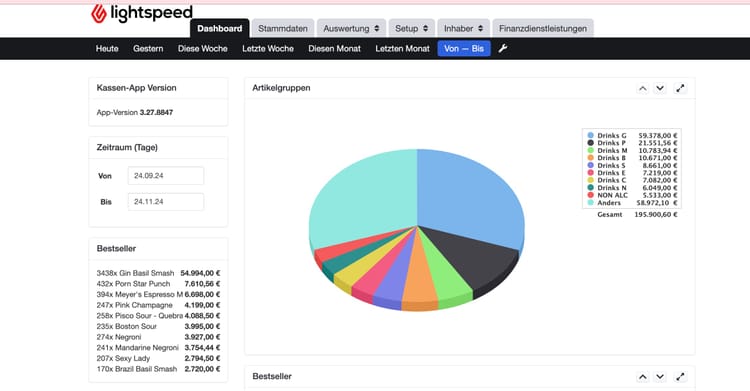Click the Lightspeed flame logo
The width and height of the screenshot is (750, 391).
point(99,14)
